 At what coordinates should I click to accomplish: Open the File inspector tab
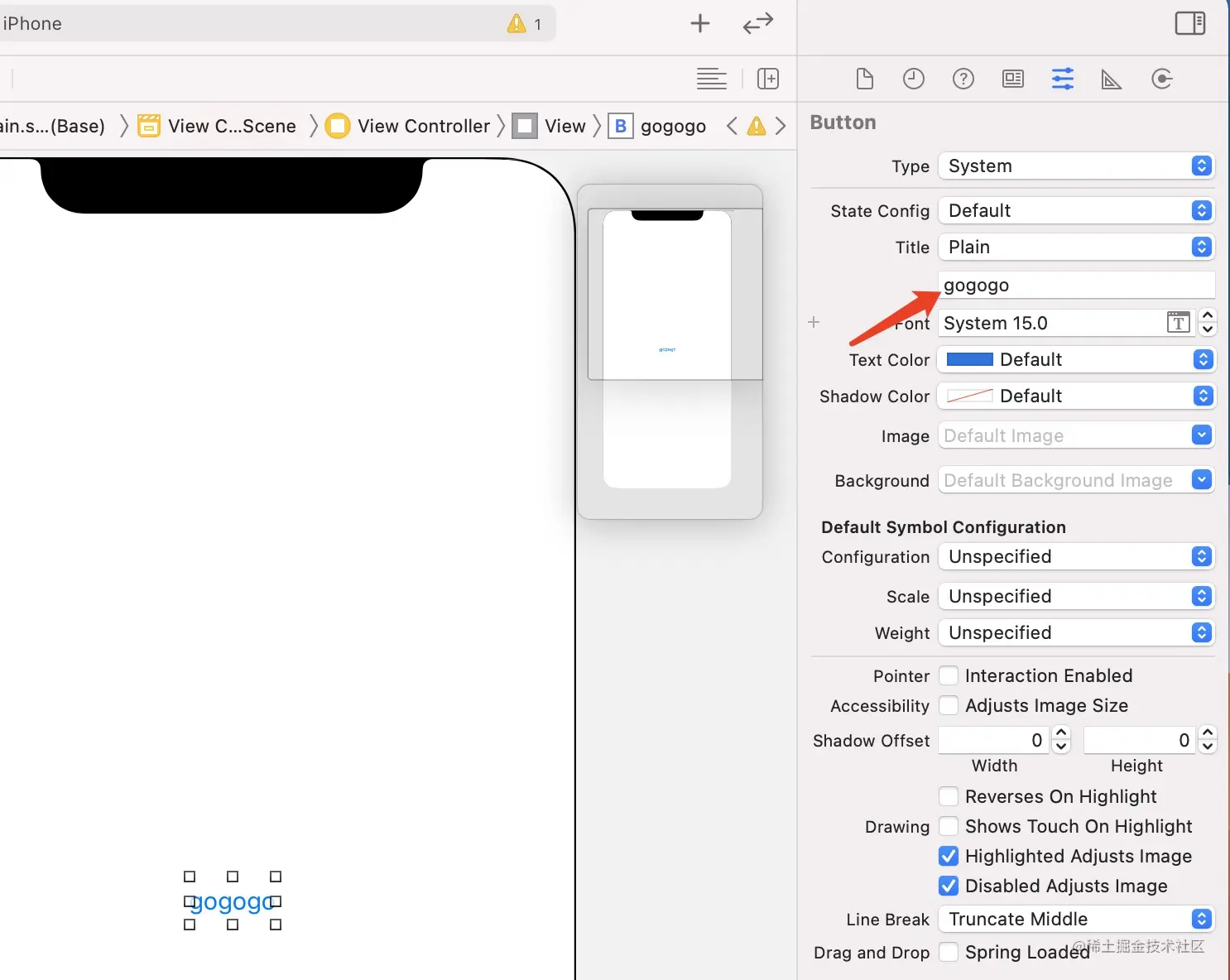[x=864, y=79]
